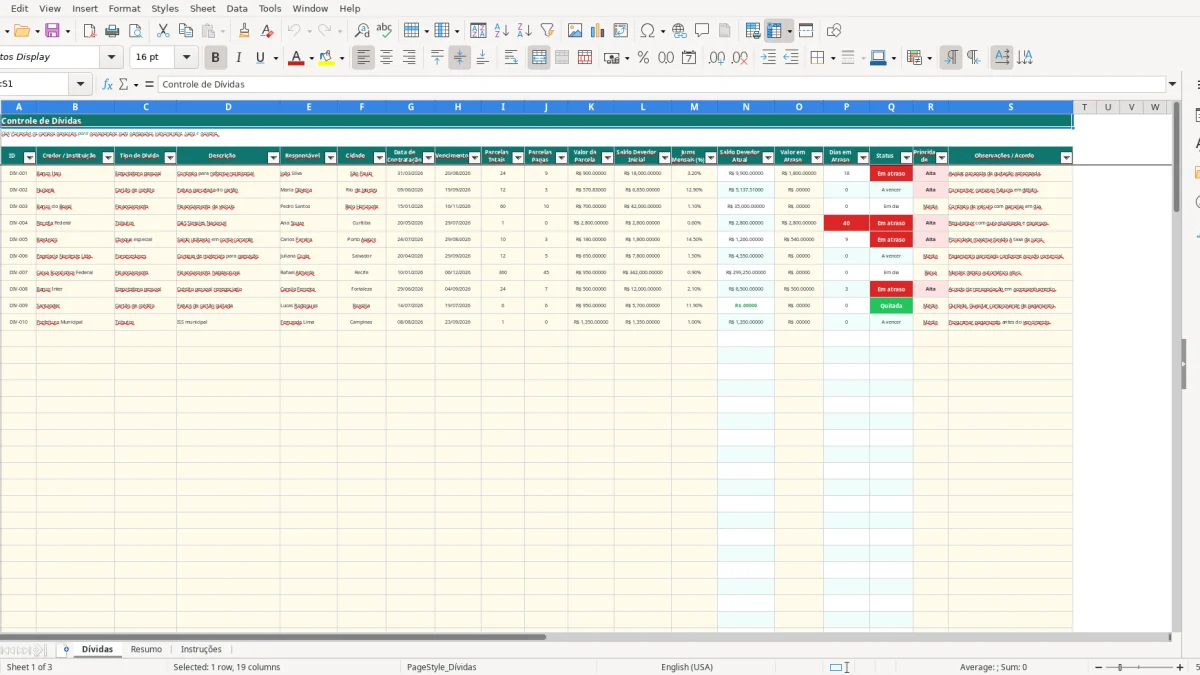This screenshot has width=1200, height=675.
Task: Format cell as percent
Action: [x=643, y=58]
